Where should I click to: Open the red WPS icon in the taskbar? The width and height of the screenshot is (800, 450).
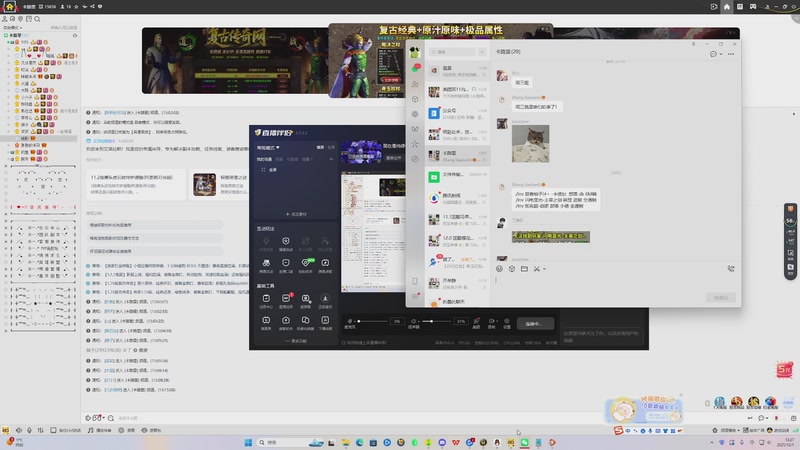(x=456, y=442)
